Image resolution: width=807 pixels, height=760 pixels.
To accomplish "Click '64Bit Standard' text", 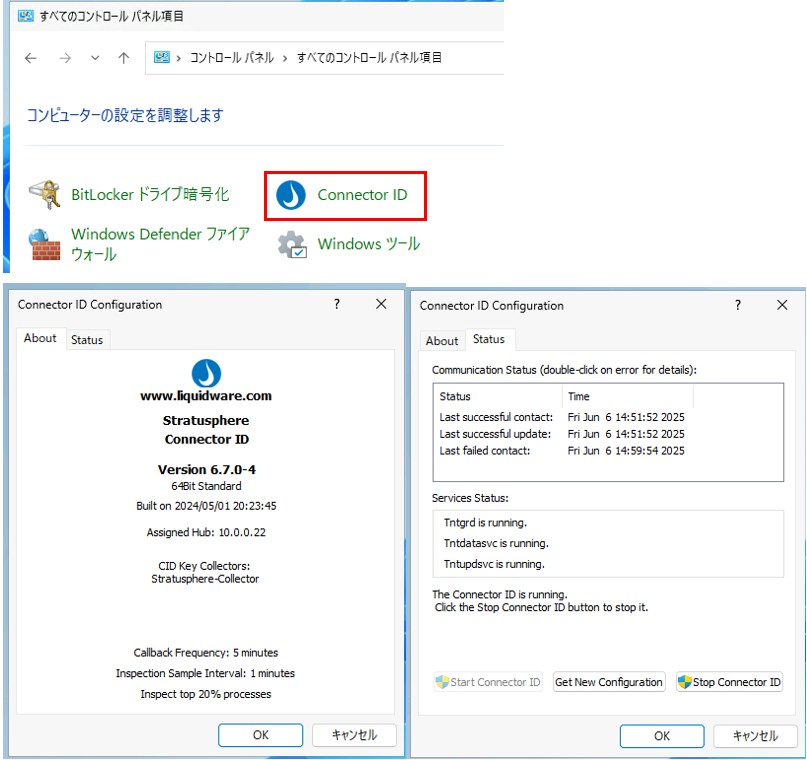I will [x=206, y=486].
